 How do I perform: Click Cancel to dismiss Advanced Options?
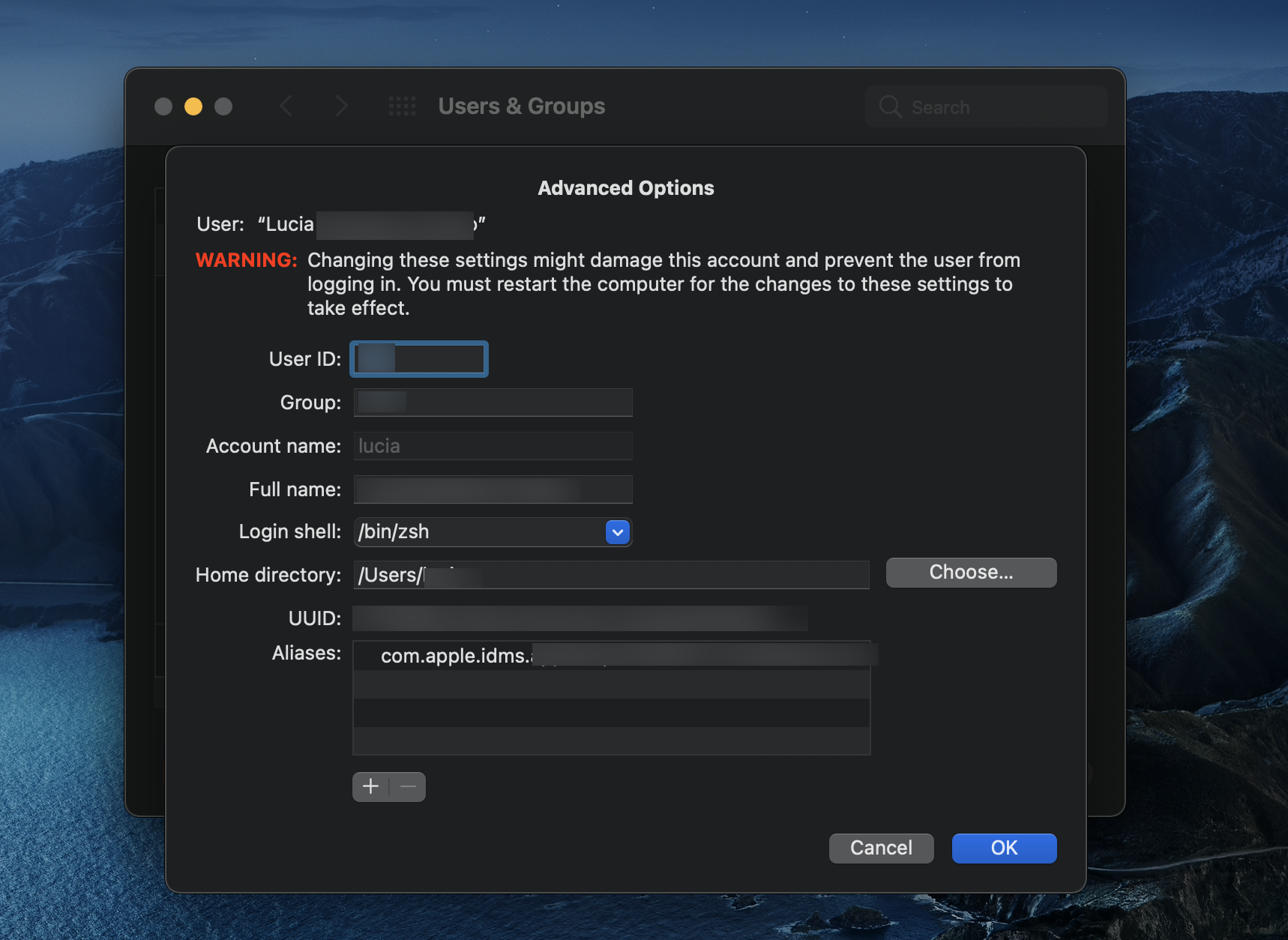[881, 848]
